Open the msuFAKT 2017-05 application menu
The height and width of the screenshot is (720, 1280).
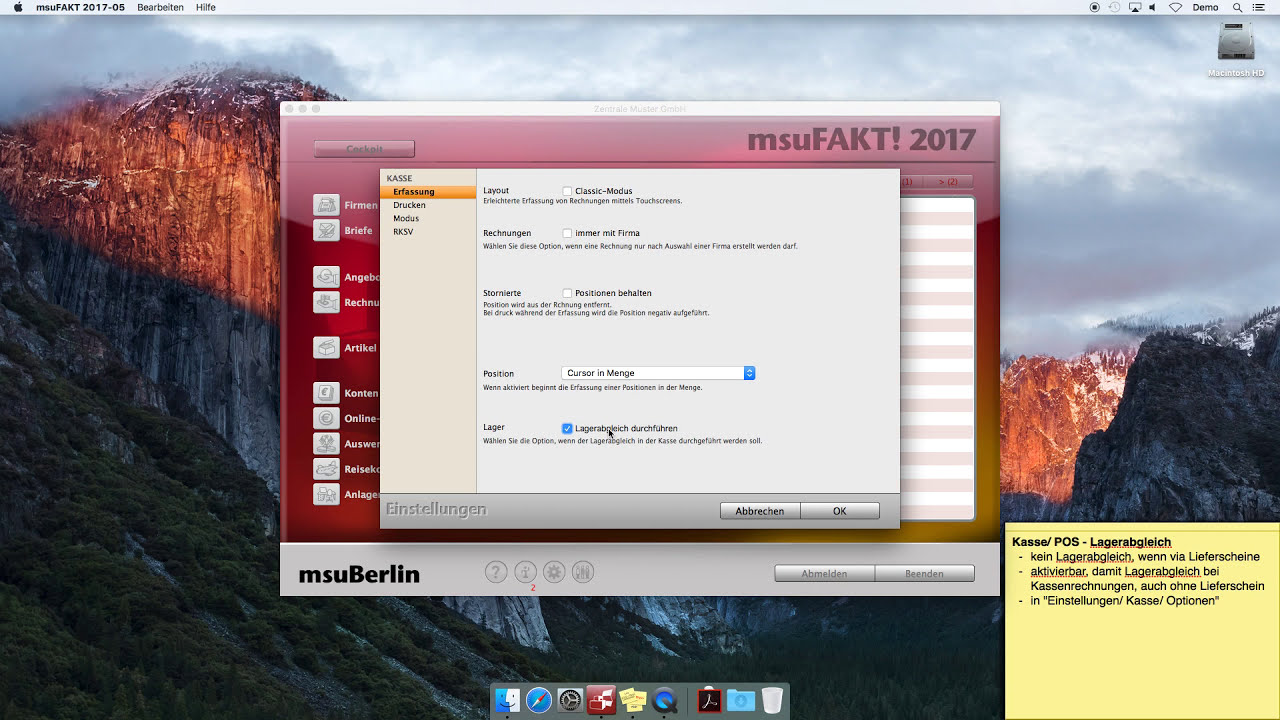coord(81,7)
